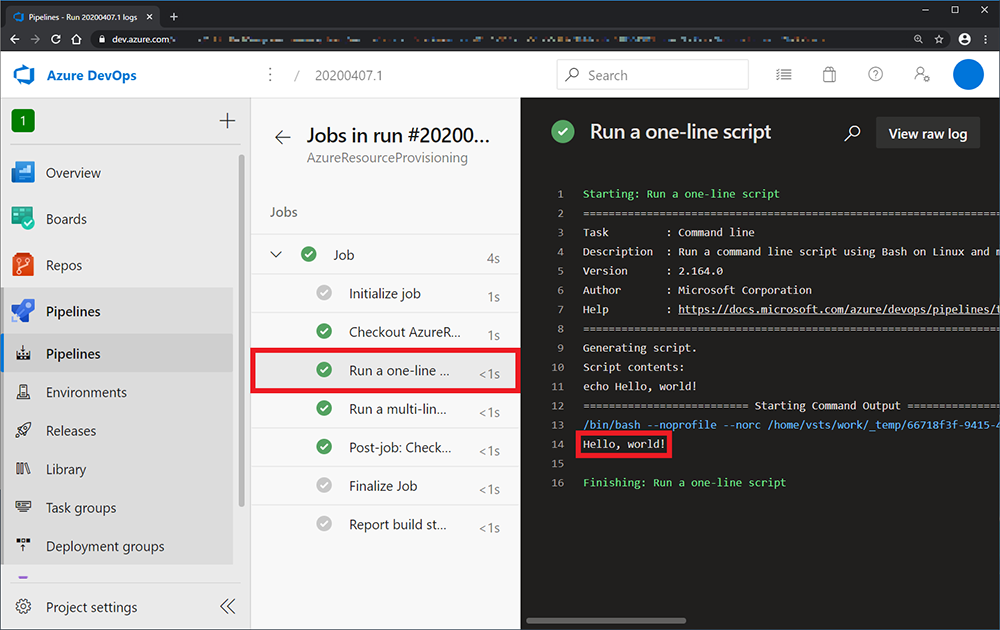Open the docs.microsoft.com help link in log

pyautogui.click(x=838, y=309)
